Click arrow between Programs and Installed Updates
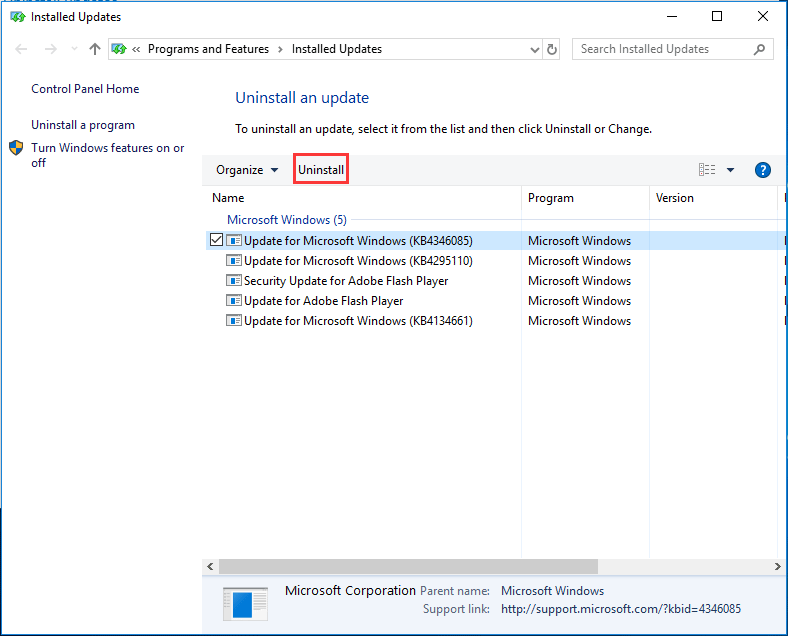The height and width of the screenshot is (636, 788). click(x=280, y=49)
